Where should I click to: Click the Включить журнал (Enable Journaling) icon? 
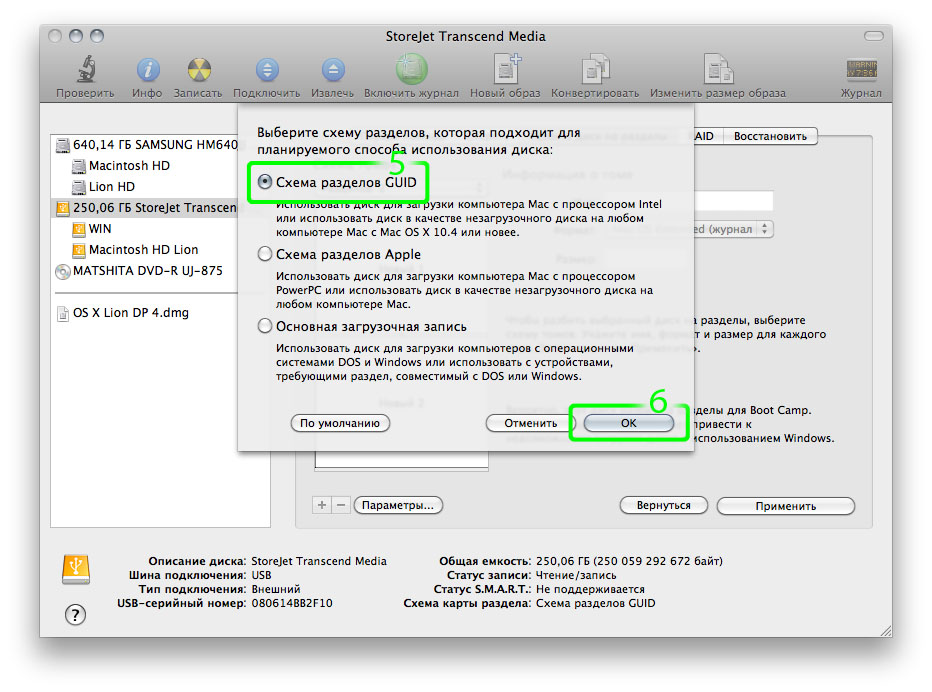(x=410, y=72)
